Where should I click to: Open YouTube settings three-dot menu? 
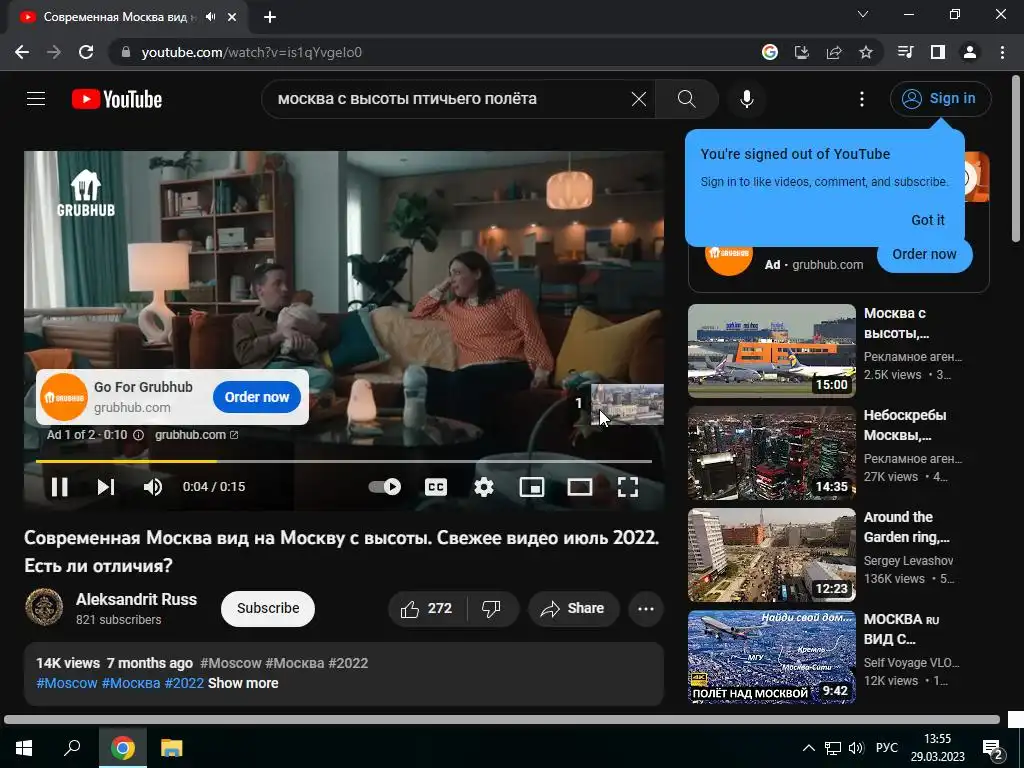[861, 99]
